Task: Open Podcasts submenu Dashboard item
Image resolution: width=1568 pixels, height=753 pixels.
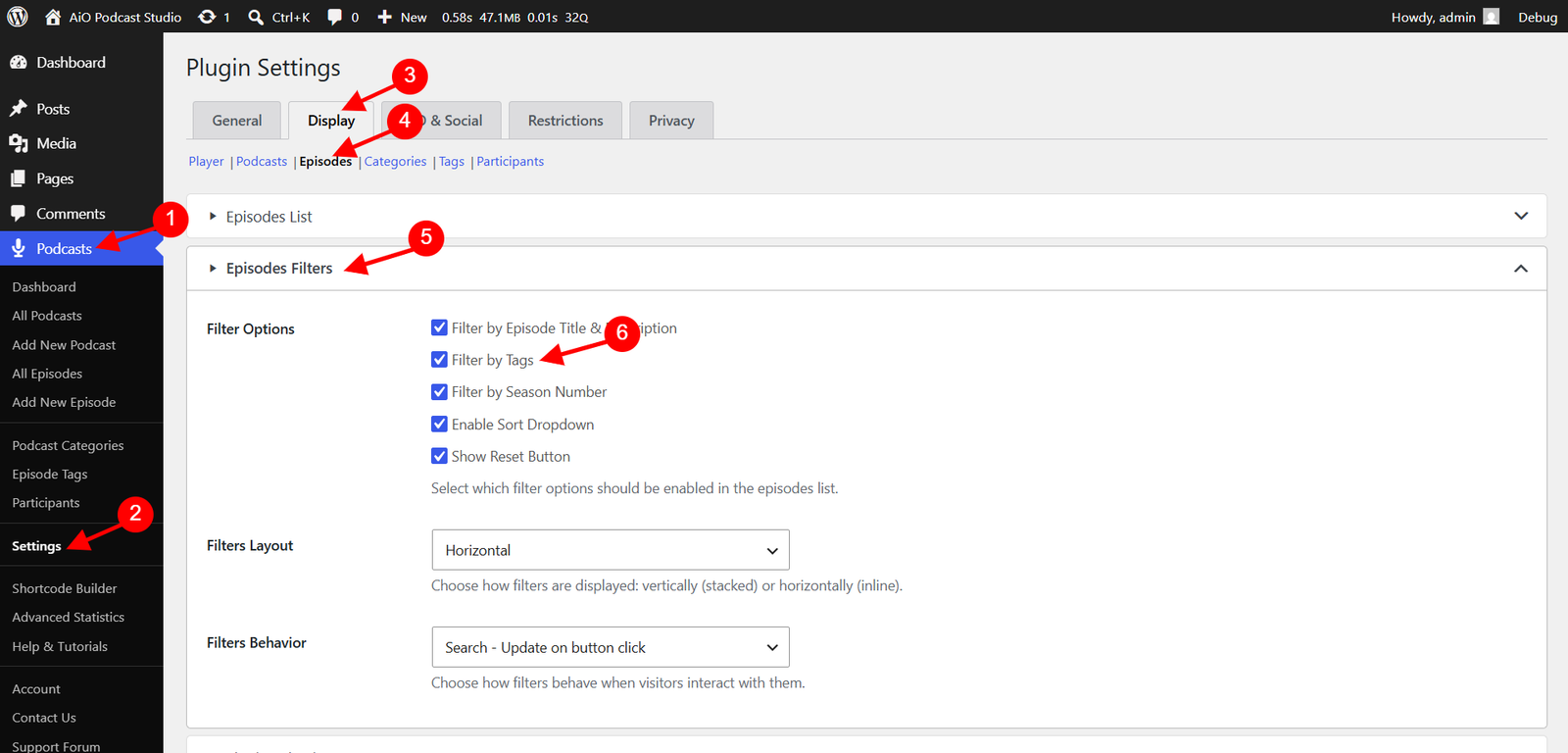Action: 44,287
